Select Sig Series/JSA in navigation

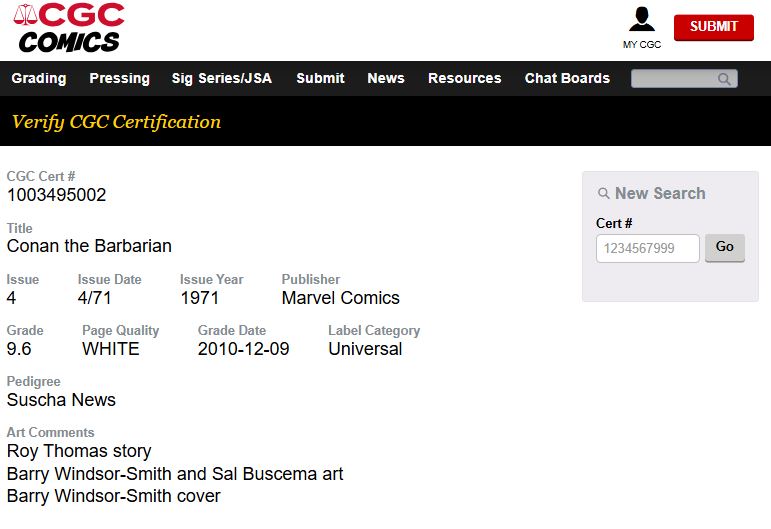pos(222,78)
